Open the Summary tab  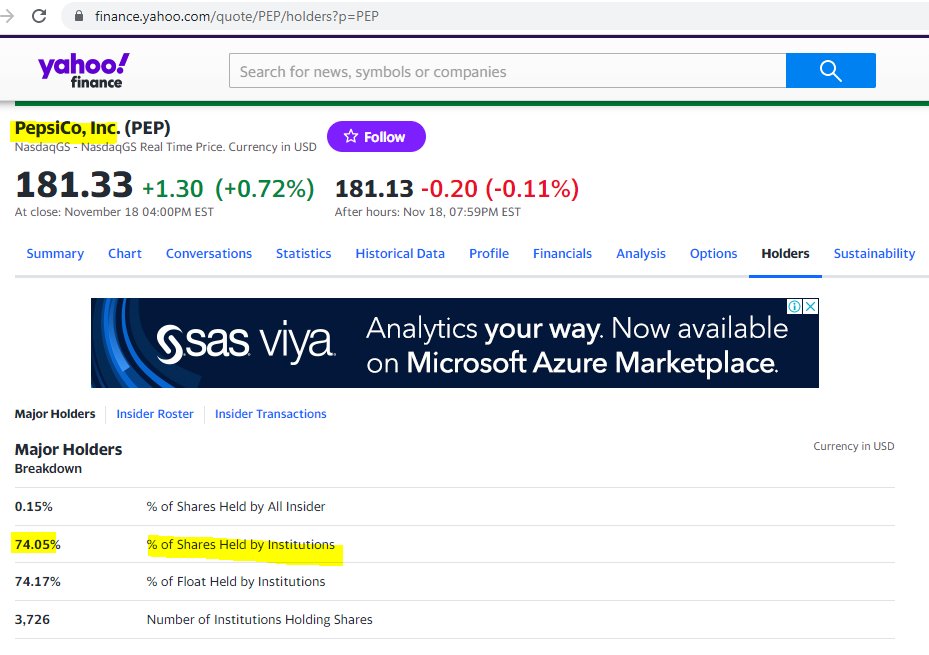[55, 253]
